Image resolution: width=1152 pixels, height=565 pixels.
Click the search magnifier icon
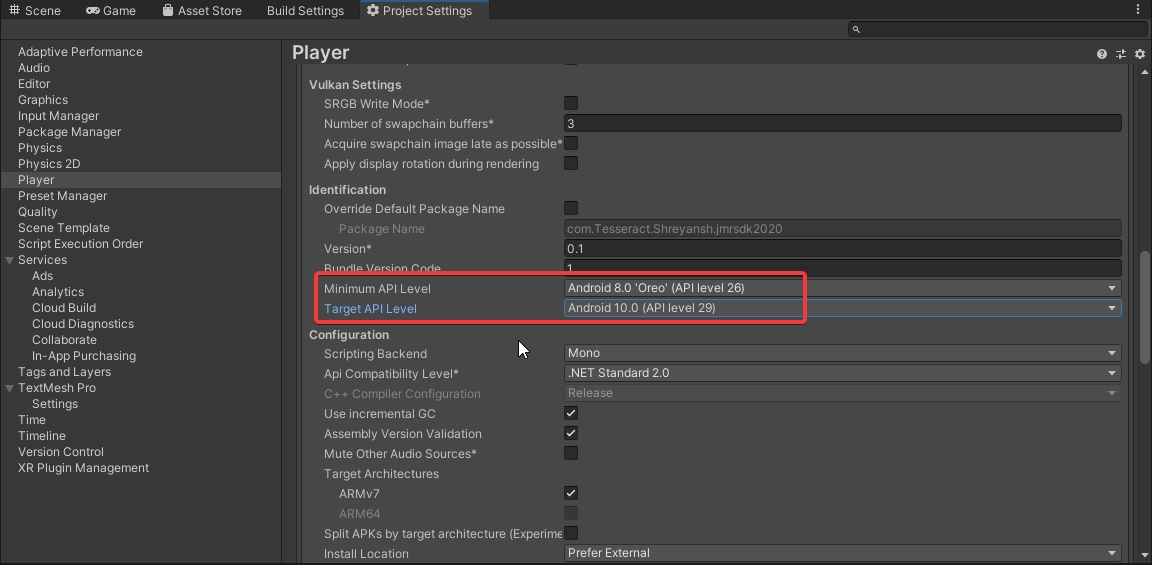pos(856,30)
